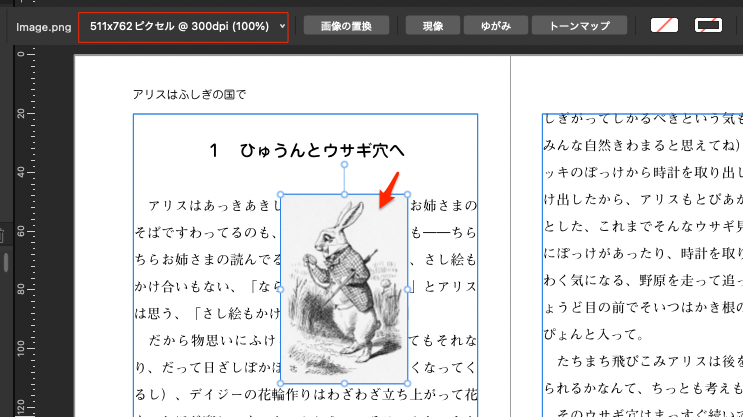The image size is (743, 417).
Task: Click the left-middle edge handle of rabbit image
Action: [281, 289]
